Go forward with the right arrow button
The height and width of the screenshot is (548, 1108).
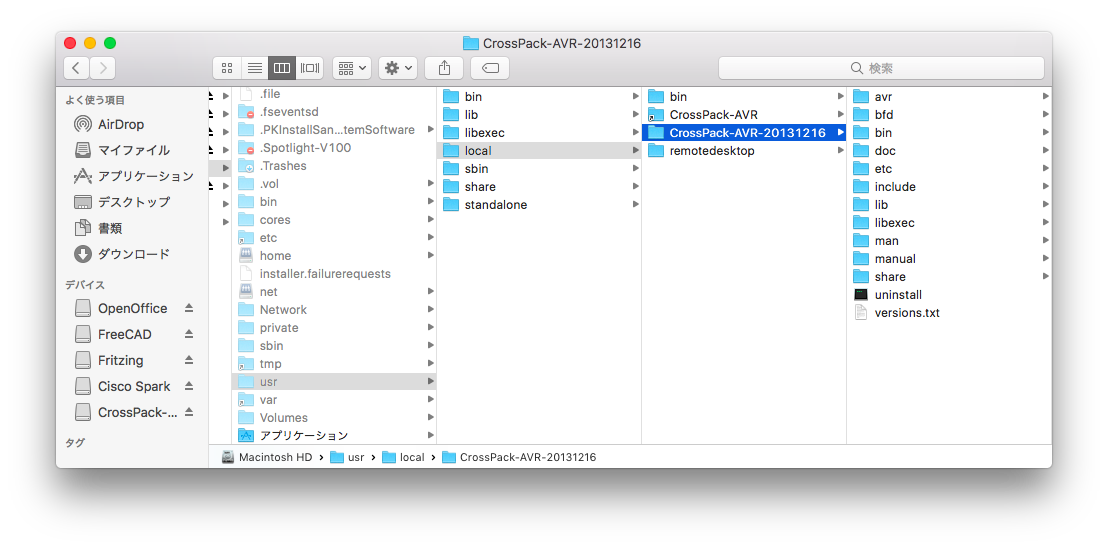click(x=102, y=68)
